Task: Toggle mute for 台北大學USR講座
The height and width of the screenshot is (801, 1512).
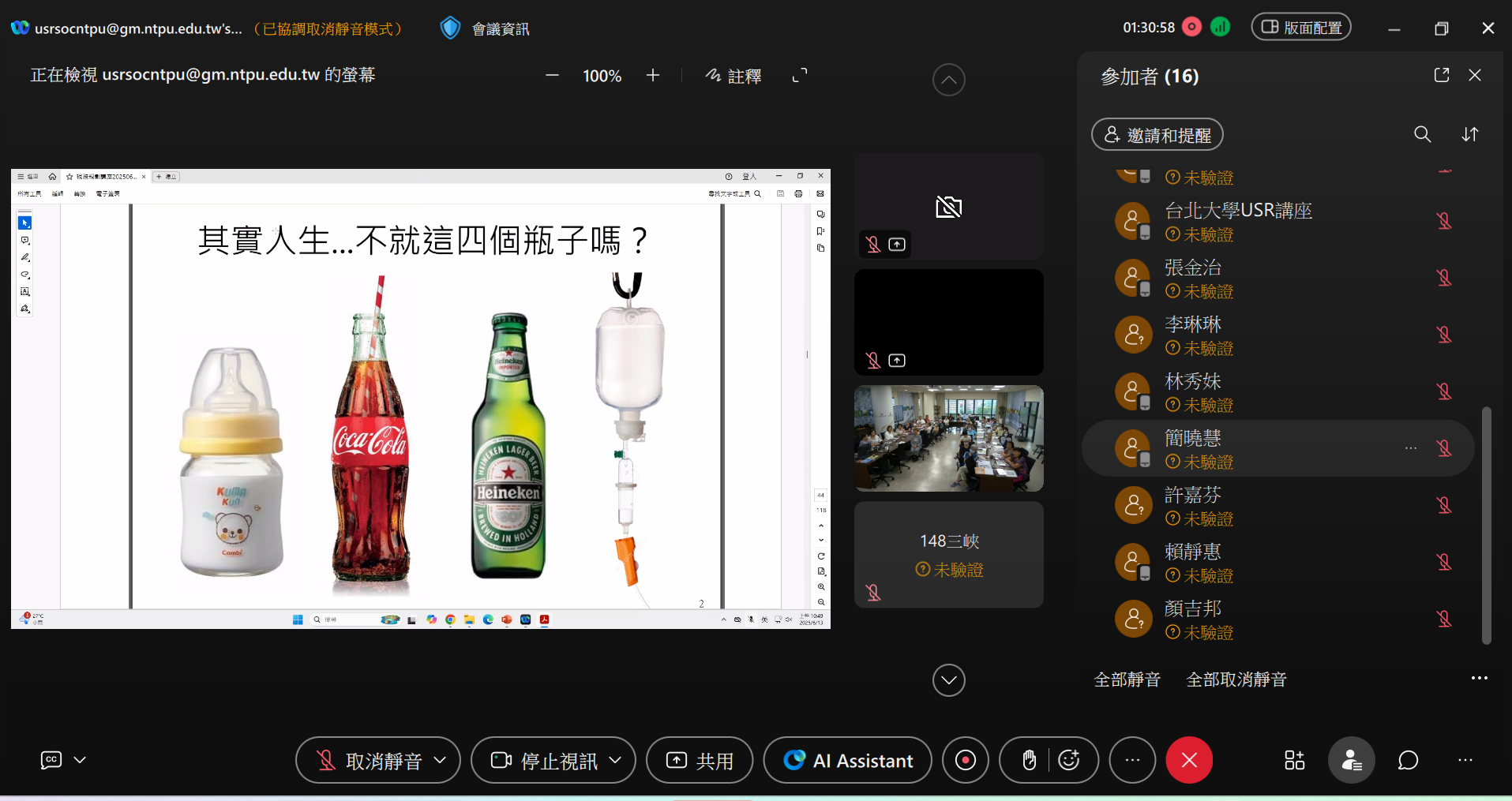Action: tap(1444, 221)
